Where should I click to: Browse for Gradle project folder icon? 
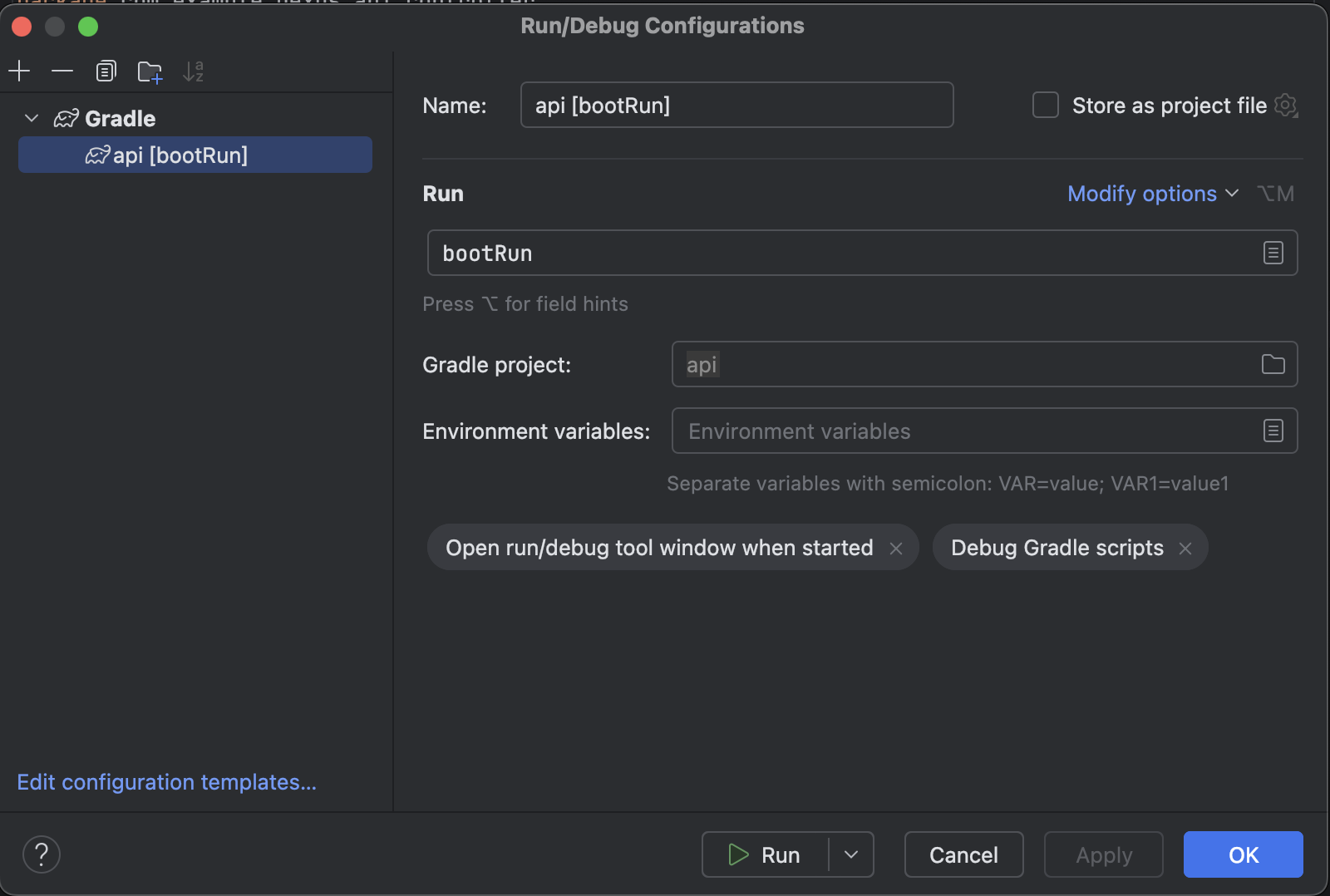(x=1273, y=364)
